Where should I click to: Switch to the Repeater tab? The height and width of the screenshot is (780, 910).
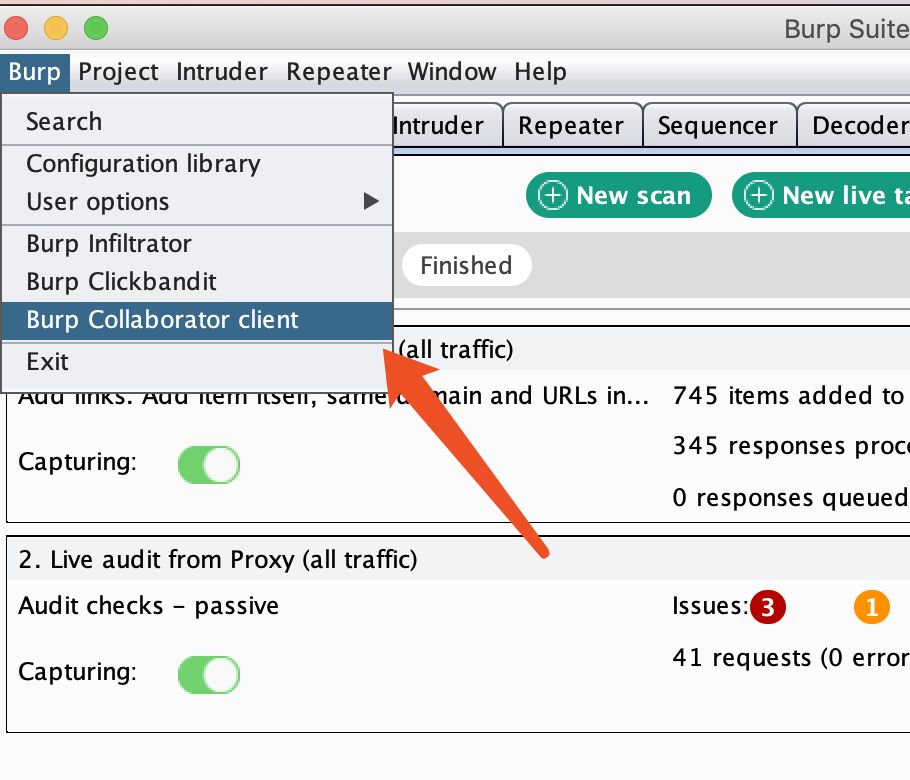[571, 126]
